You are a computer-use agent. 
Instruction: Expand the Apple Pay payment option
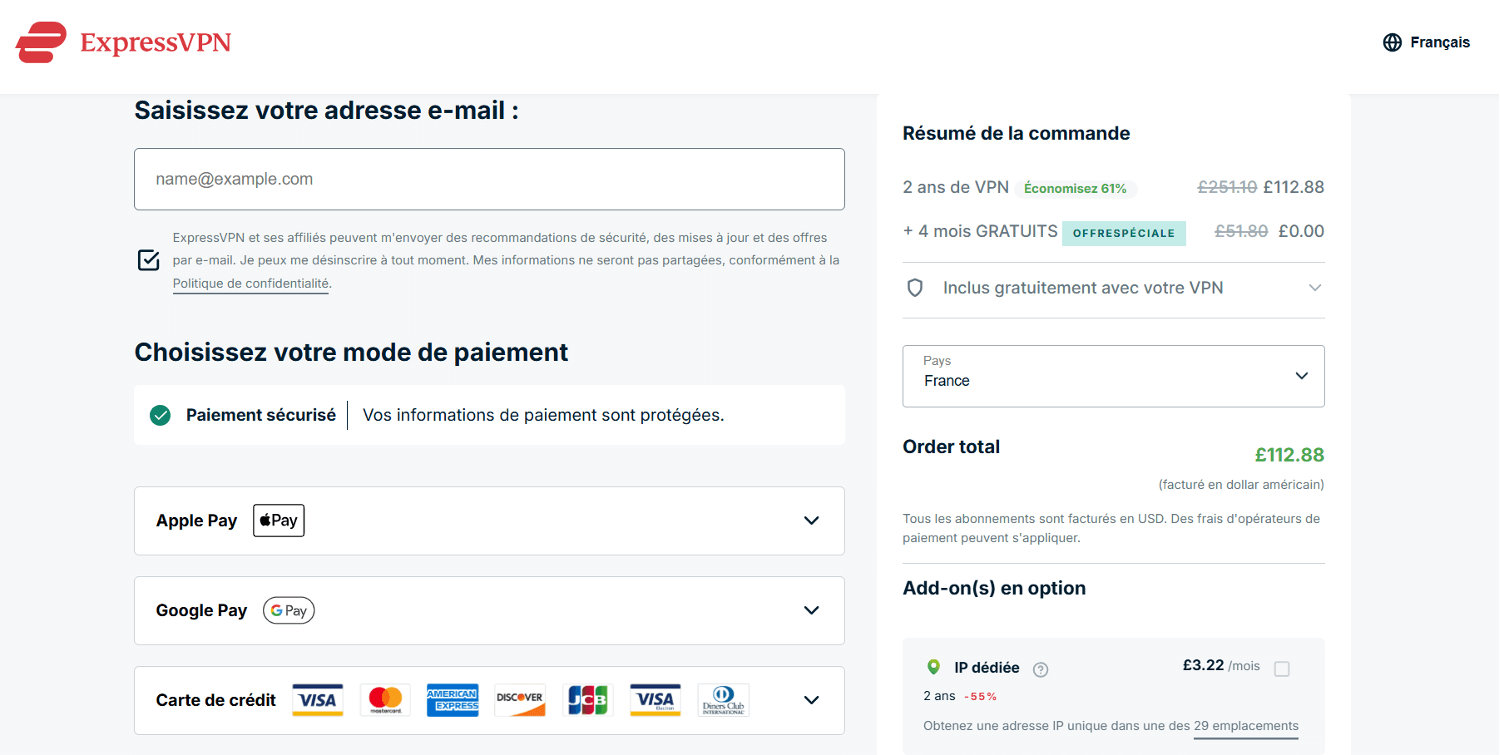[812, 521]
